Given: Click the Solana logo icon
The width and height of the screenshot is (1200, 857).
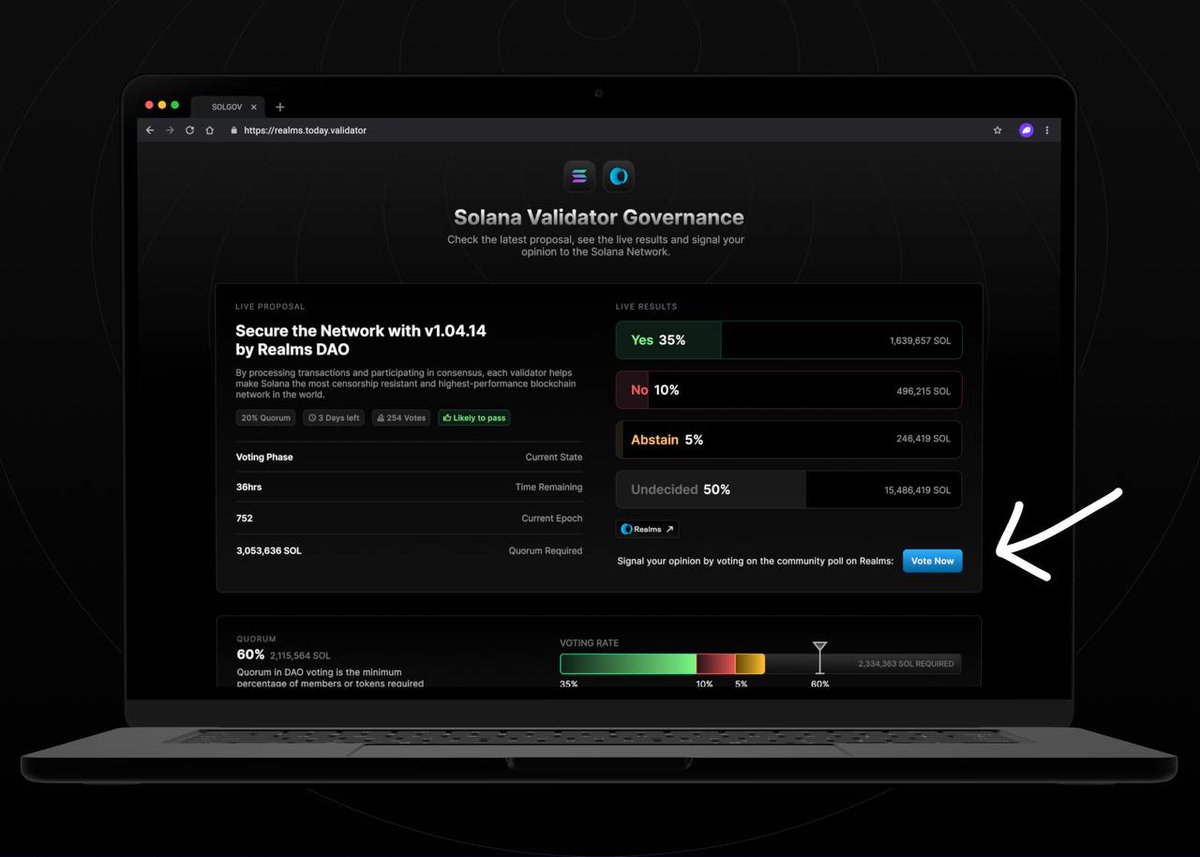Looking at the screenshot, I should pyautogui.click(x=580, y=176).
